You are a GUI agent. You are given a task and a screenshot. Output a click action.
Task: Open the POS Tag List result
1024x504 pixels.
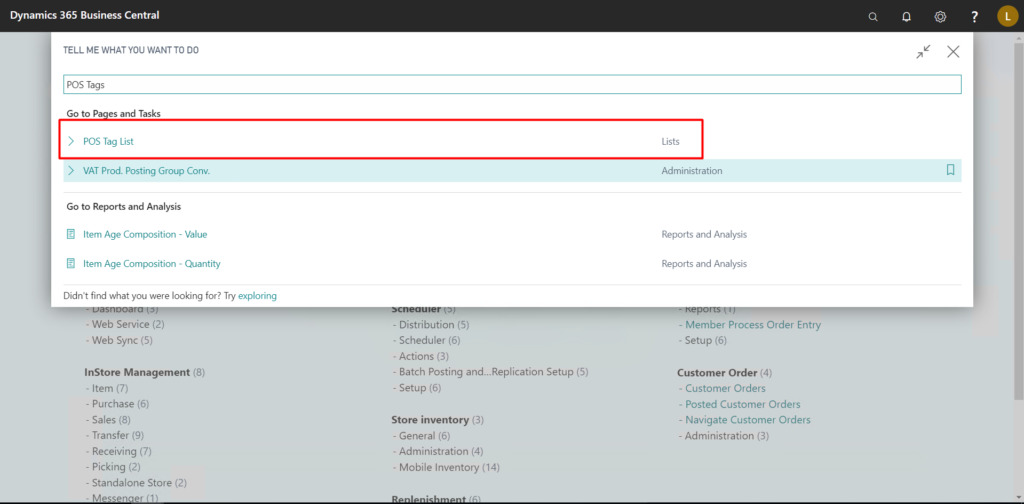point(108,141)
